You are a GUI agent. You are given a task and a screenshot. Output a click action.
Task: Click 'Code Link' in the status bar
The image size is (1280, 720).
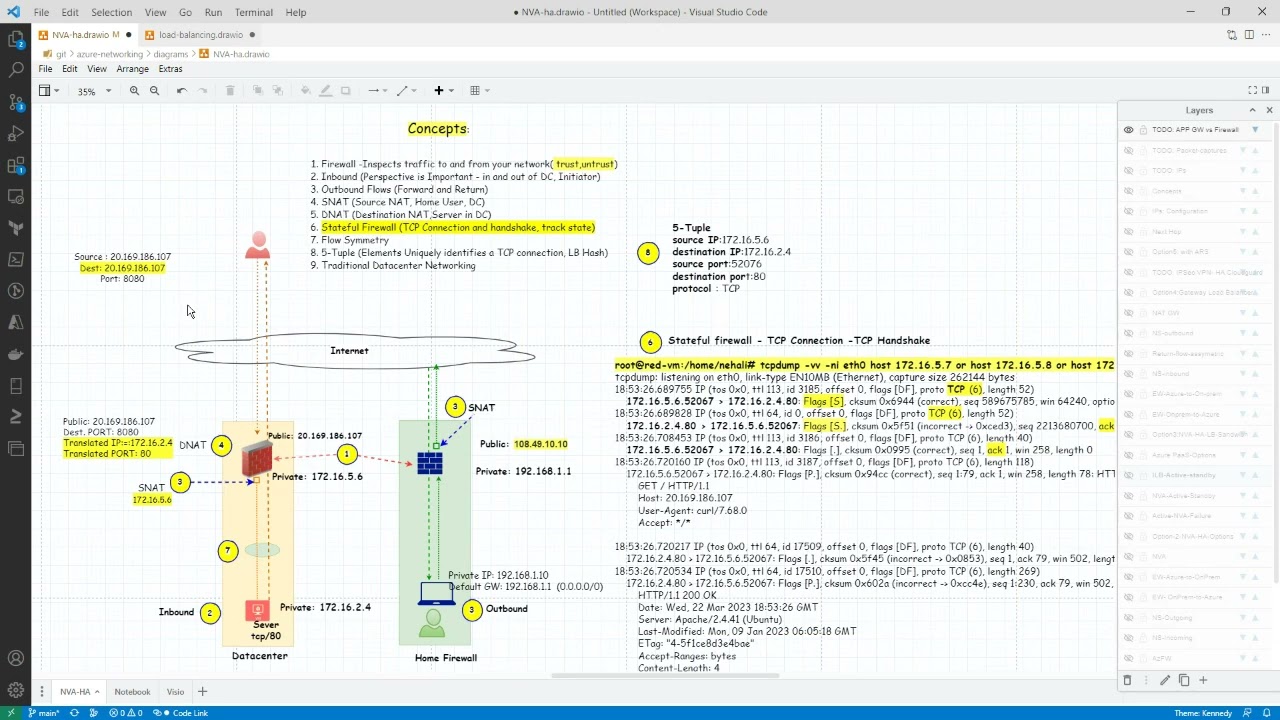(x=183, y=713)
